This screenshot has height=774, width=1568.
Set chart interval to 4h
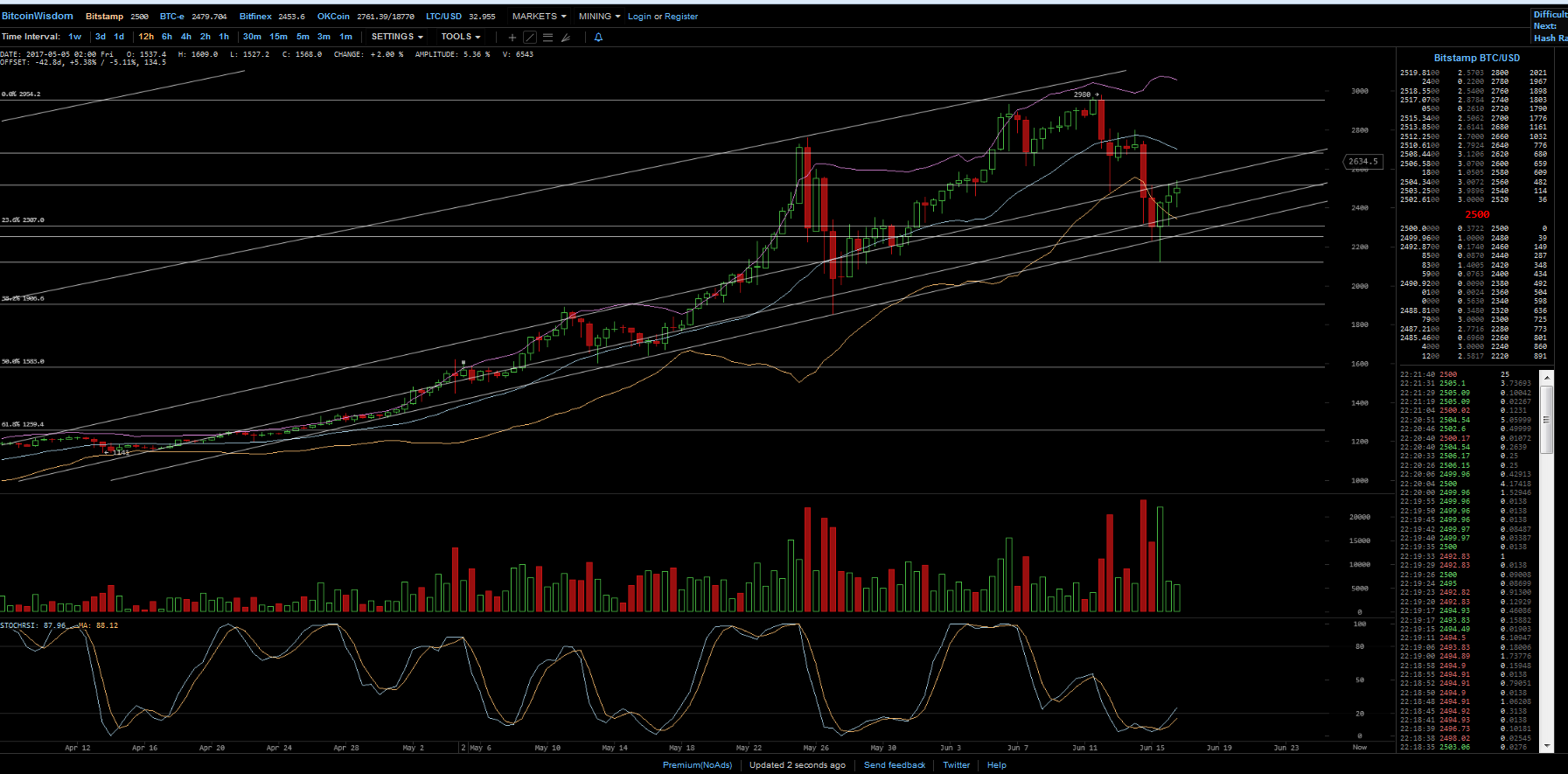tap(186, 37)
